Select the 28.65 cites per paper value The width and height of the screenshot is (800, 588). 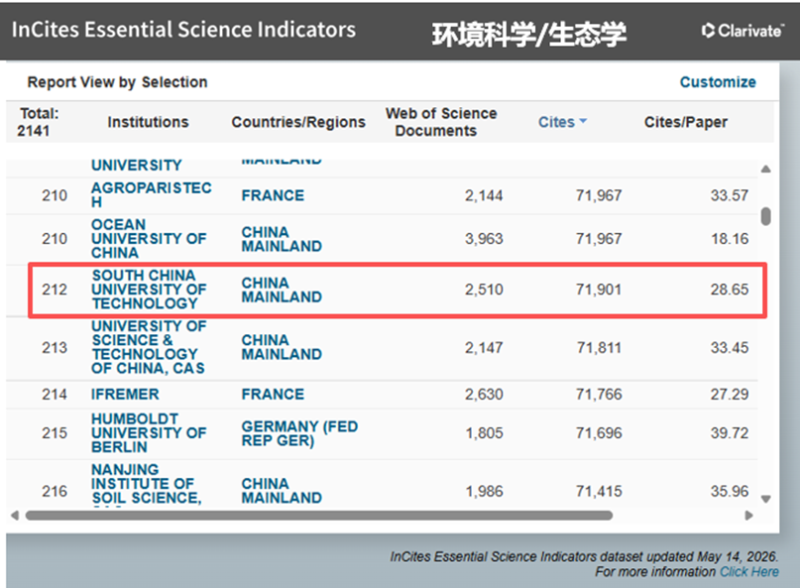click(729, 289)
